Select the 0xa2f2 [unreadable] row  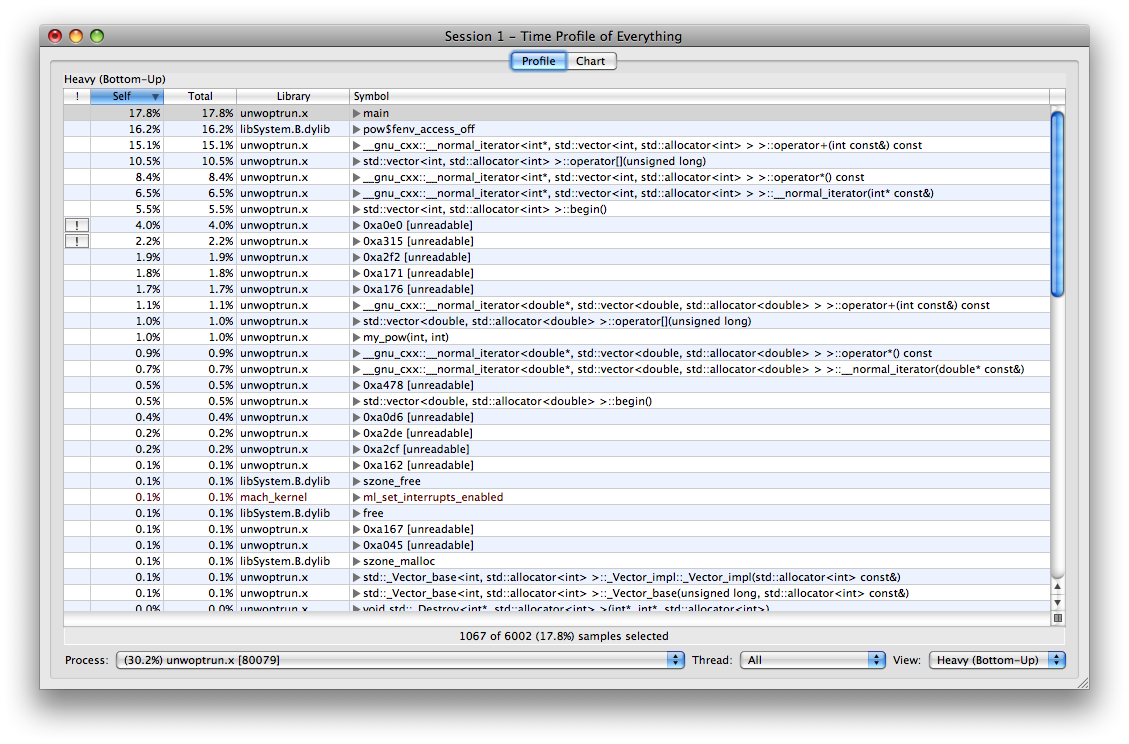[x=557, y=257]
